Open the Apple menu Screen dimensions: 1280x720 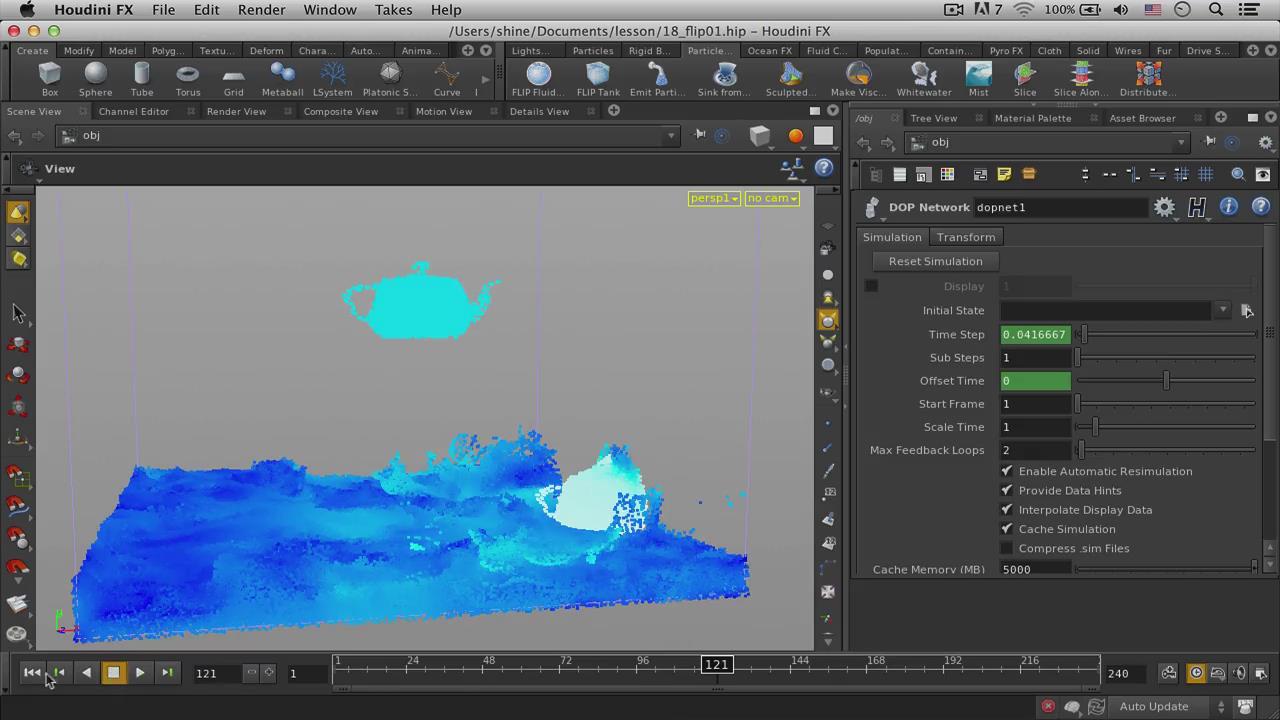pos(27,9)
